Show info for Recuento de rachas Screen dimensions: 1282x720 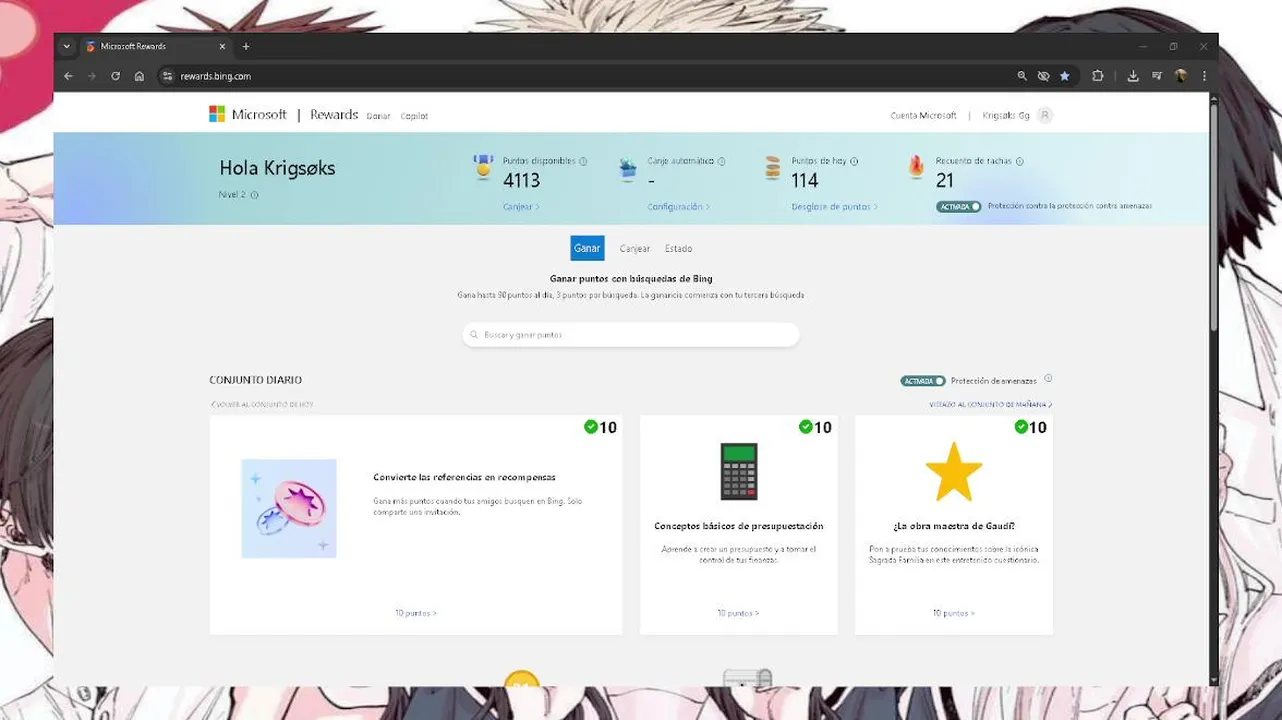pos(1019,161)
